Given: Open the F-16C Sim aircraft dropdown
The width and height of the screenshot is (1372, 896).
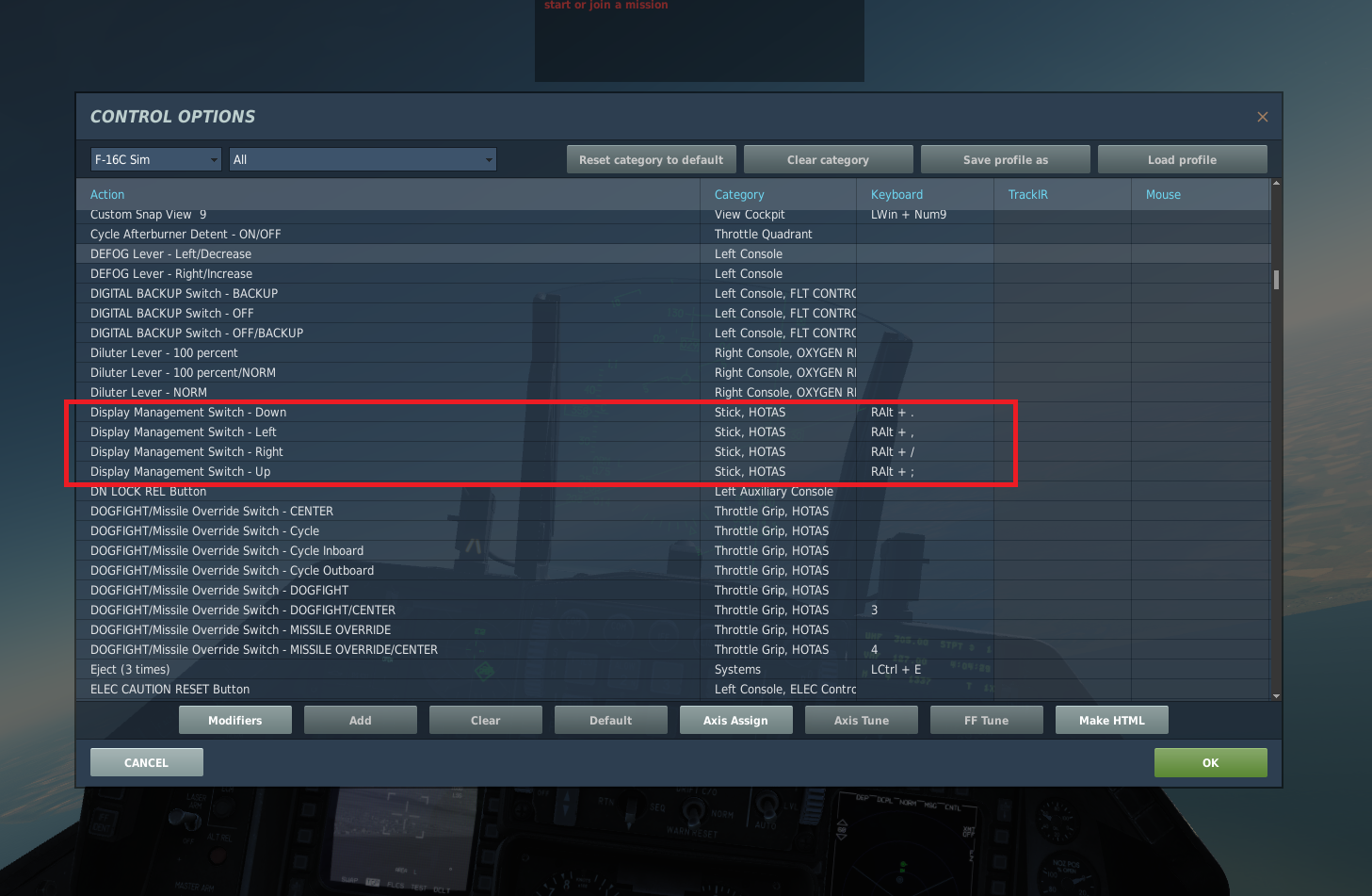Looking at the screenshot, I should click(x=156, y=159).
